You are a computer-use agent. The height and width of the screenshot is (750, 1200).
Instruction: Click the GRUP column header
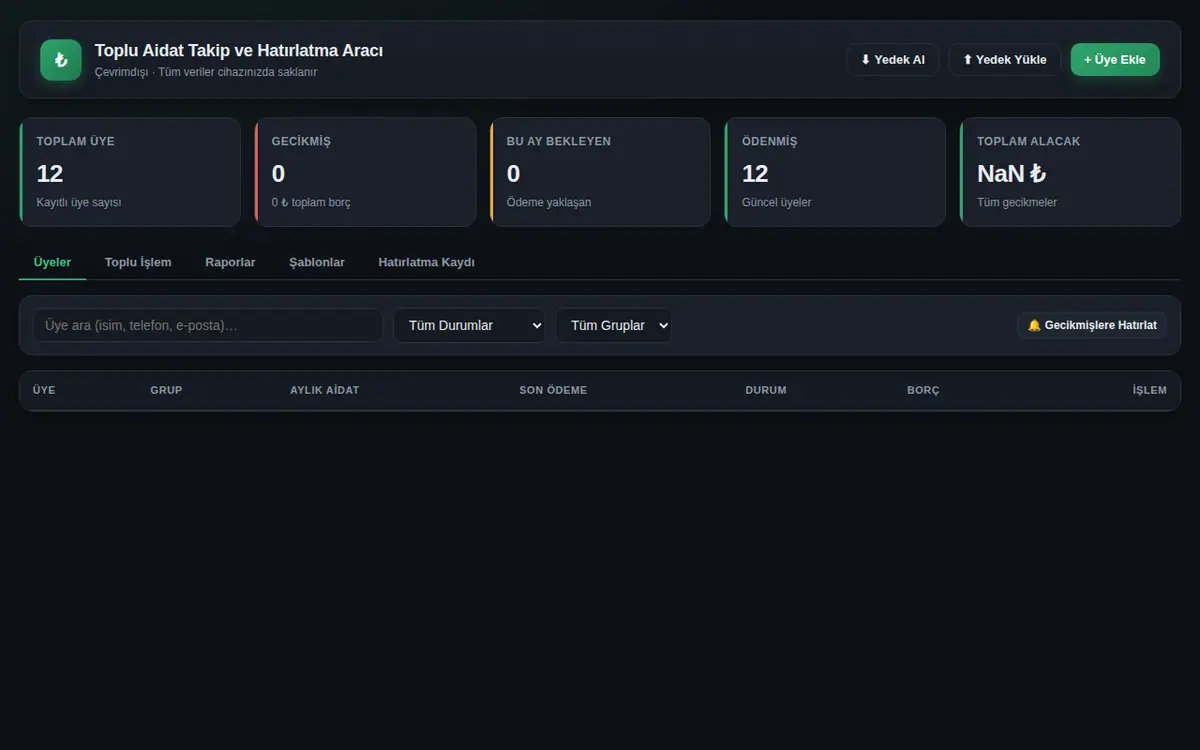pos(166,390)
